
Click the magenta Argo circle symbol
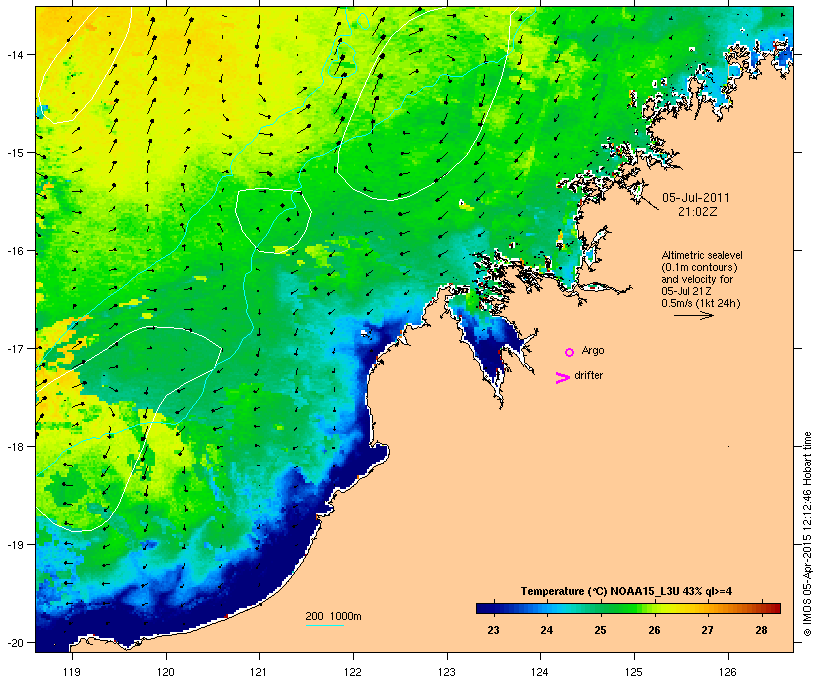(x=570, y=353)
